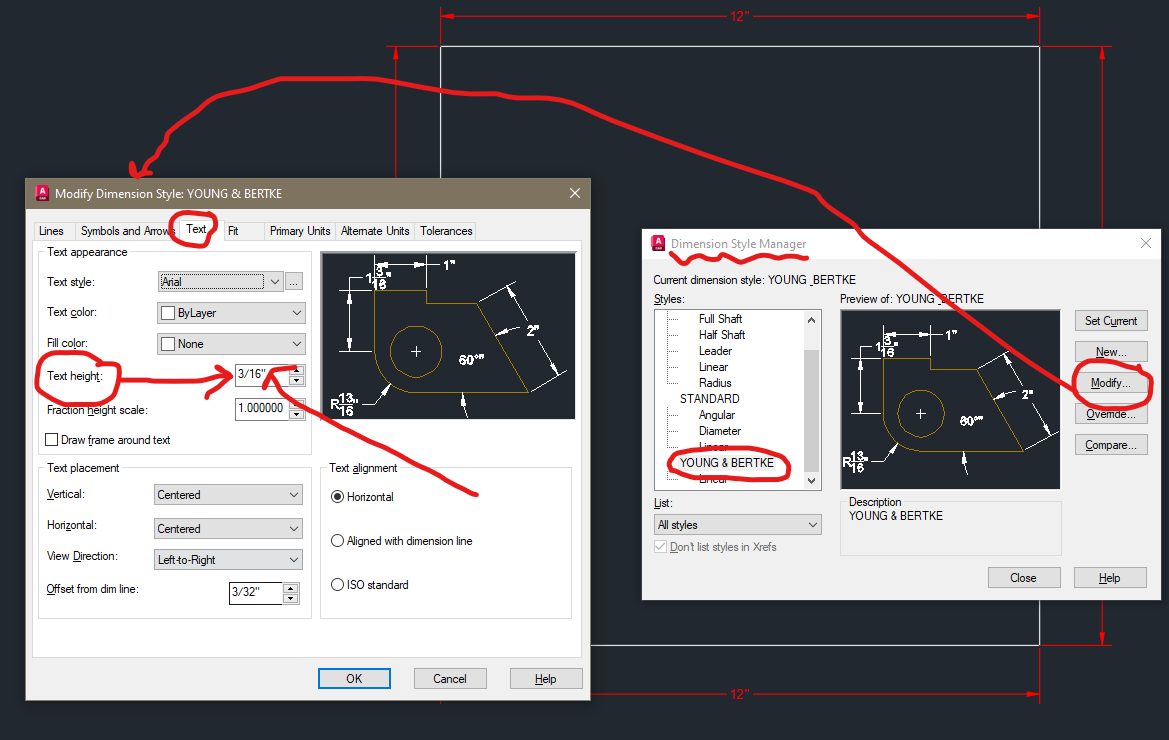Select Diameter under STANDARD
Viewport: 1169px width, 740px height.
tap(719, 431)
